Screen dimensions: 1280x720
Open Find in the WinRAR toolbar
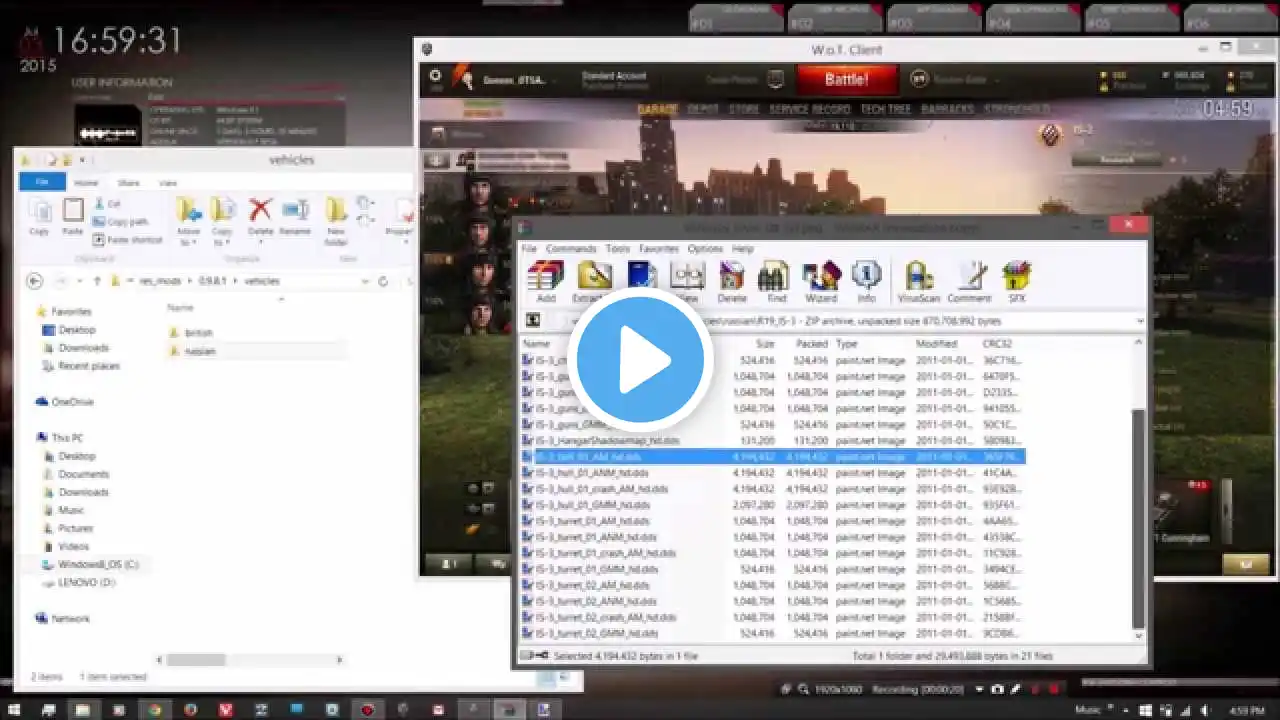pyautogui.click(x=776, y=281)
